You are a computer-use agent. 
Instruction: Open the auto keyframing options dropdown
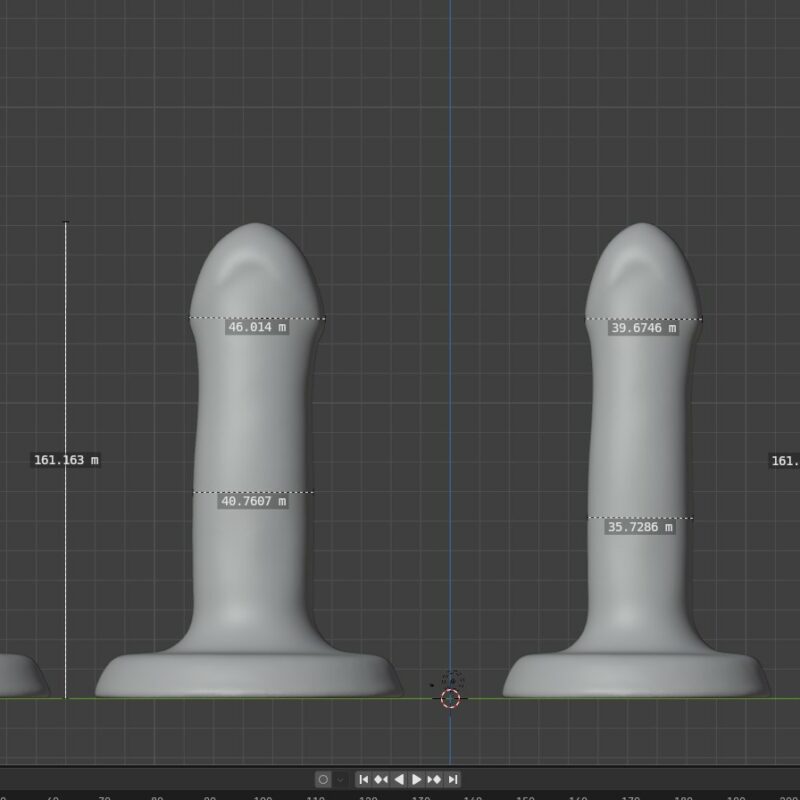click(x=340, y=779)
